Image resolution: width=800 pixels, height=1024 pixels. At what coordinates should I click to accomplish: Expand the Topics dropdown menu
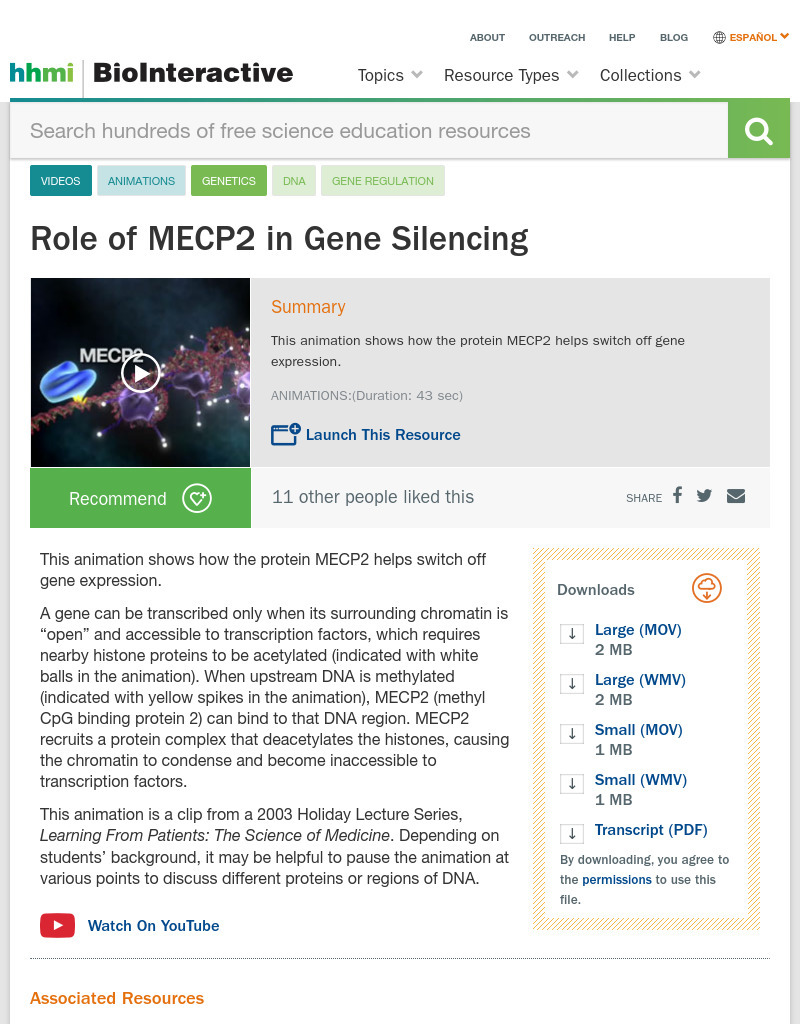coord(390,75)
